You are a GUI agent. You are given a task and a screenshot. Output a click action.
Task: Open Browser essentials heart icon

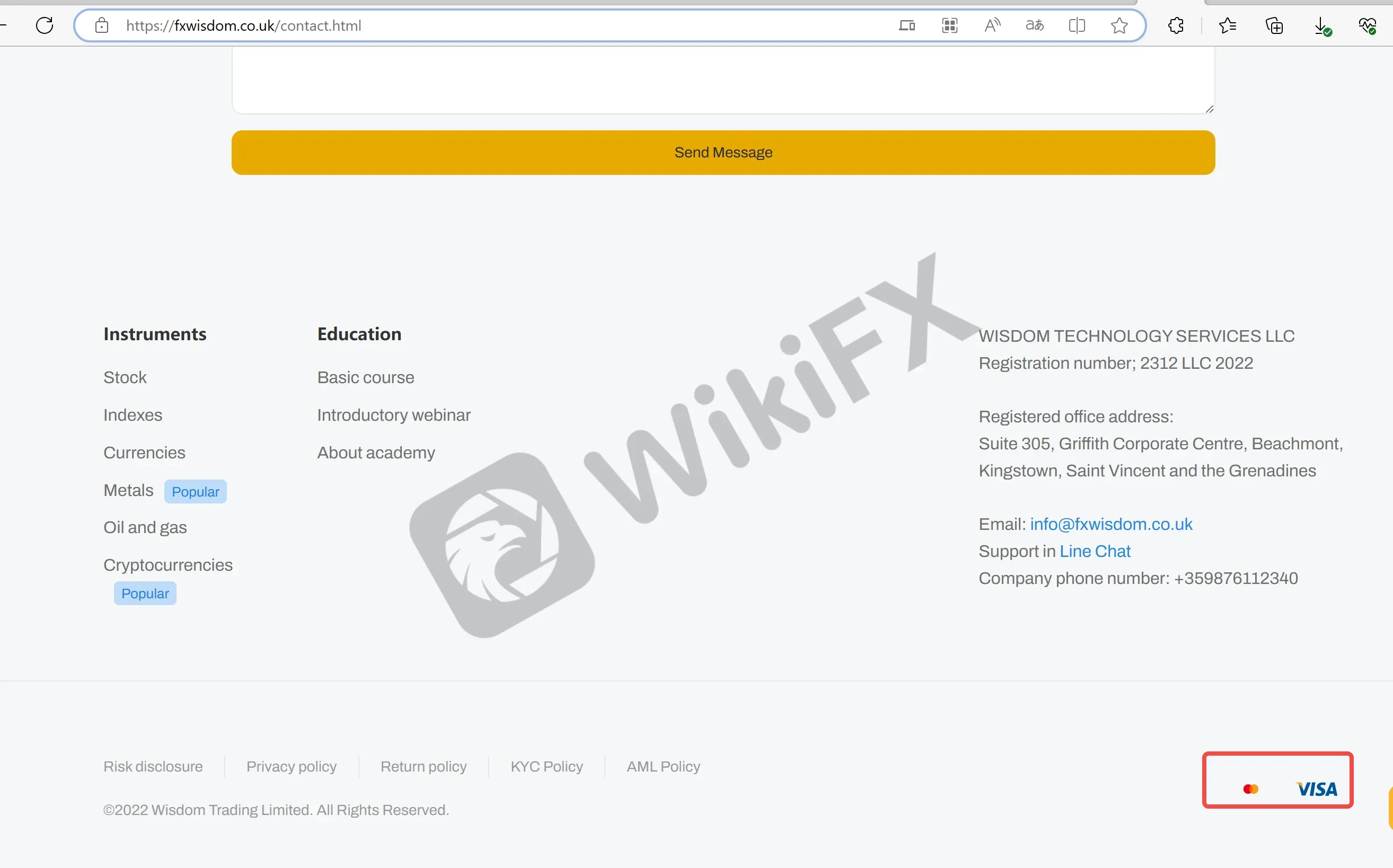coord(1368,25)
